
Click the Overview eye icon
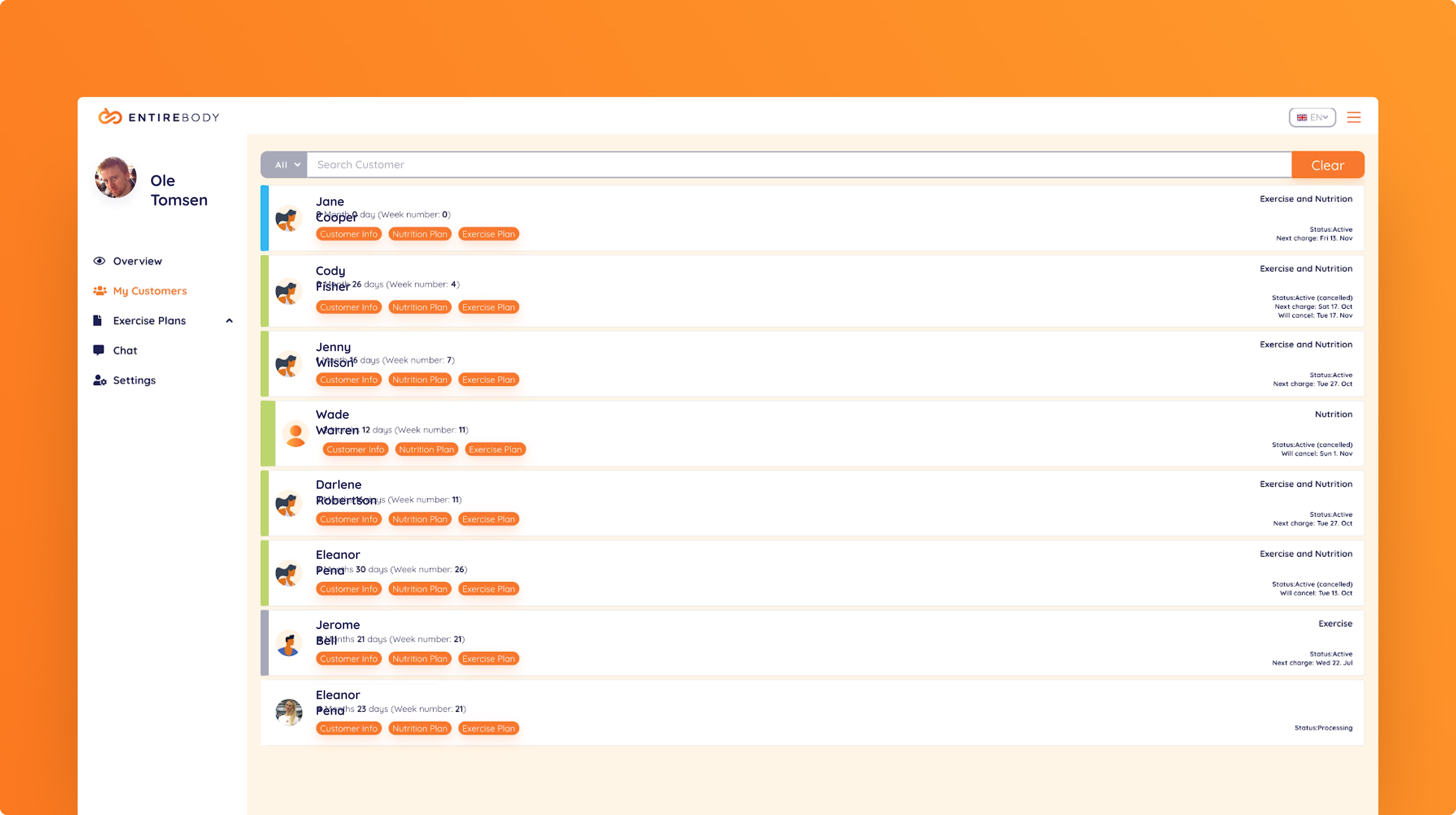[x=99, y=261]
